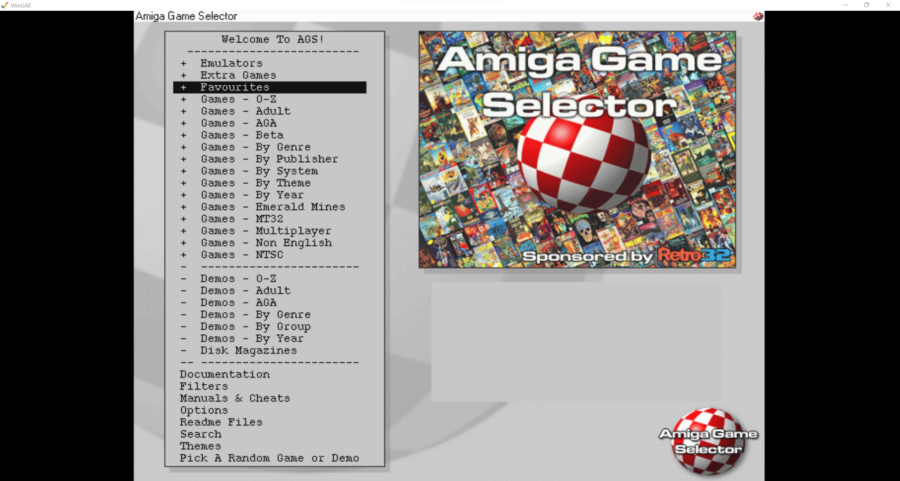The width and height of the screenshot is (900, 481).
Task: Minimize the WinUAE window
Action: [x=845, y=5]
